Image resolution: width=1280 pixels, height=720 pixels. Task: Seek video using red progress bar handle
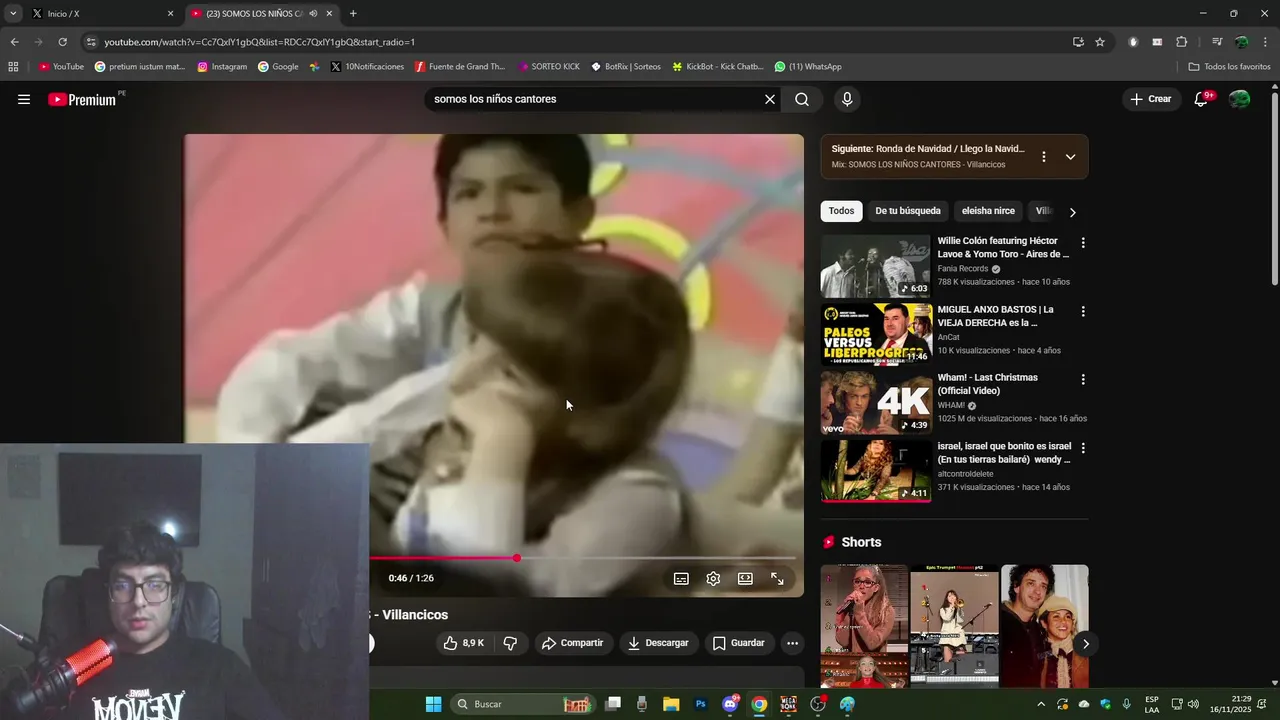pos(517,558)
